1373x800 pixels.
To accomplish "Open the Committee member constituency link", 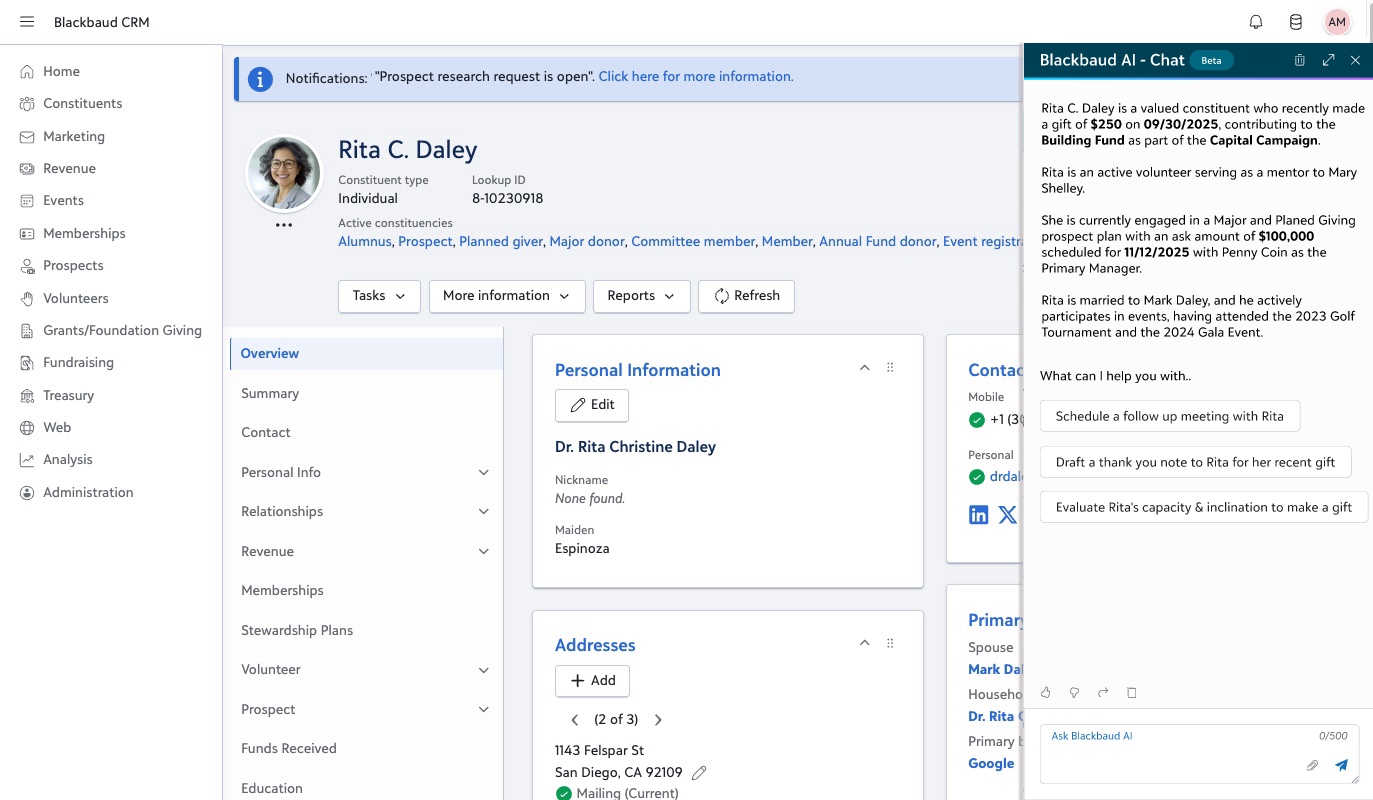I will coord(693,242).
